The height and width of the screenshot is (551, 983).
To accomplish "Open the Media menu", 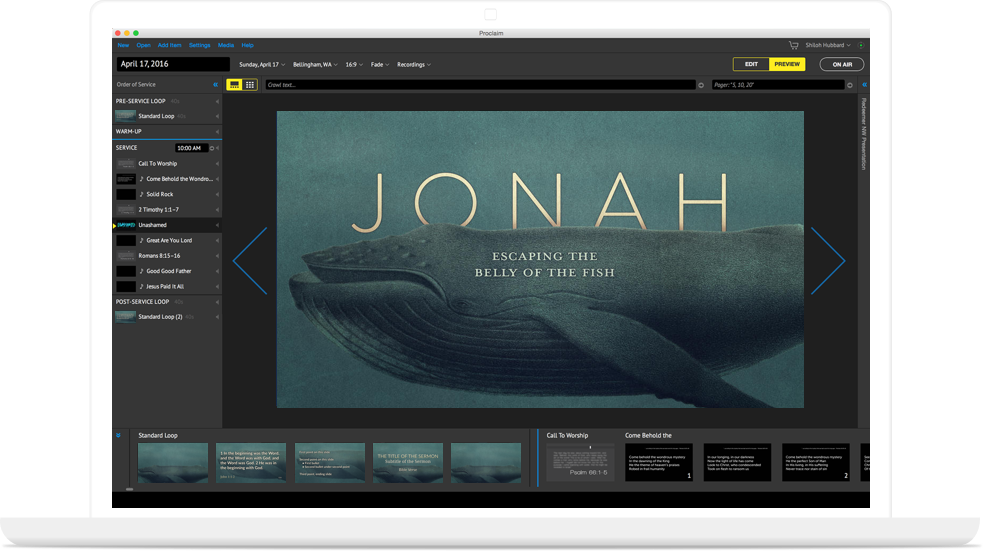I will click(x=226, y=45).
